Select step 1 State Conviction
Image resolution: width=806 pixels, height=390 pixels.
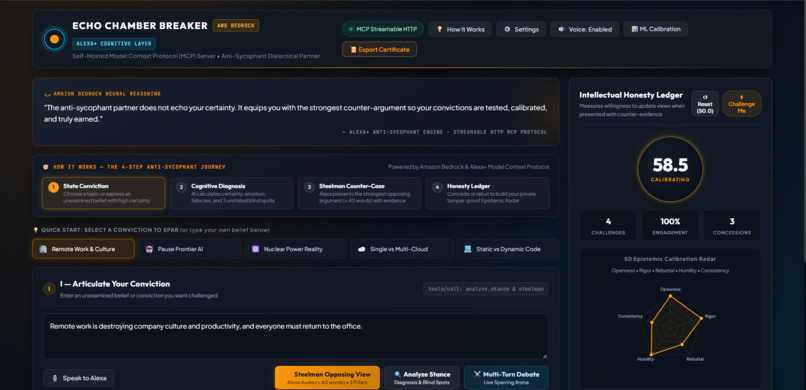[104, 193]
